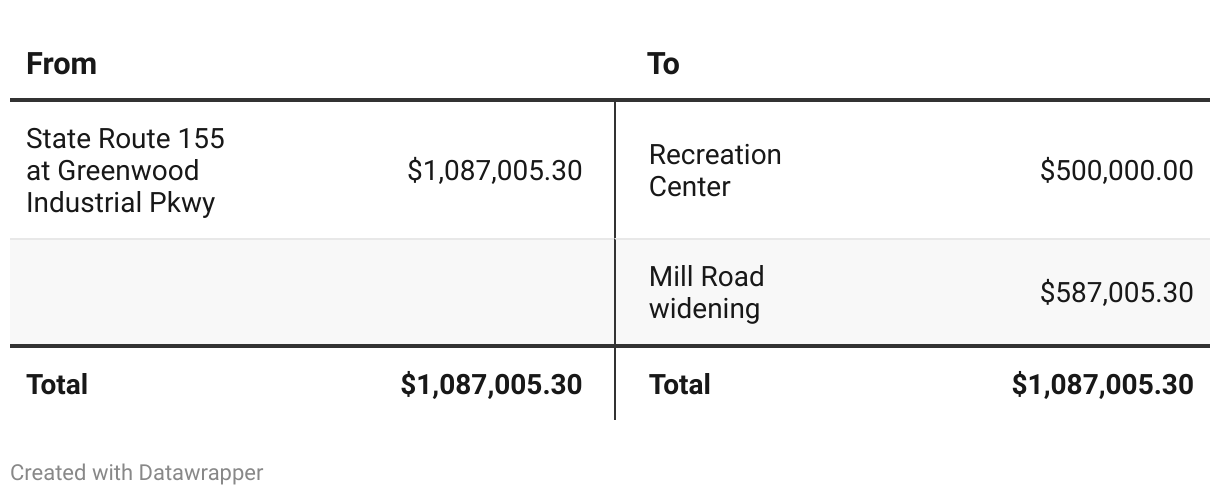Click the right "Total" label under To
Screen dimensions: 1220x496
click(680, 384)
